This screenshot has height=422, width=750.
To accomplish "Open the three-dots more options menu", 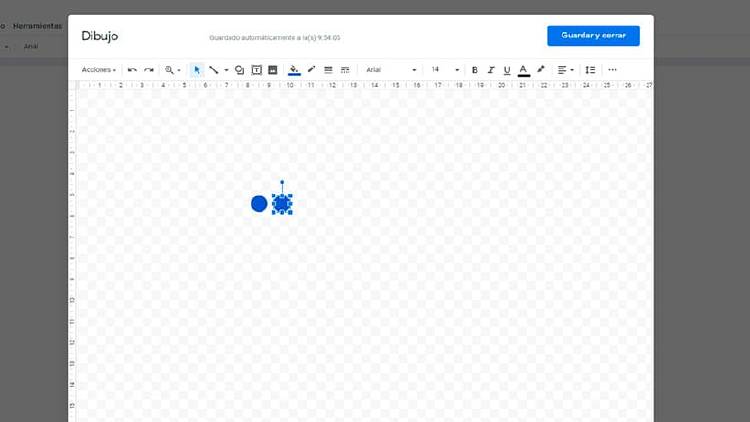I will pyautogui.click(x=612, y=70).
